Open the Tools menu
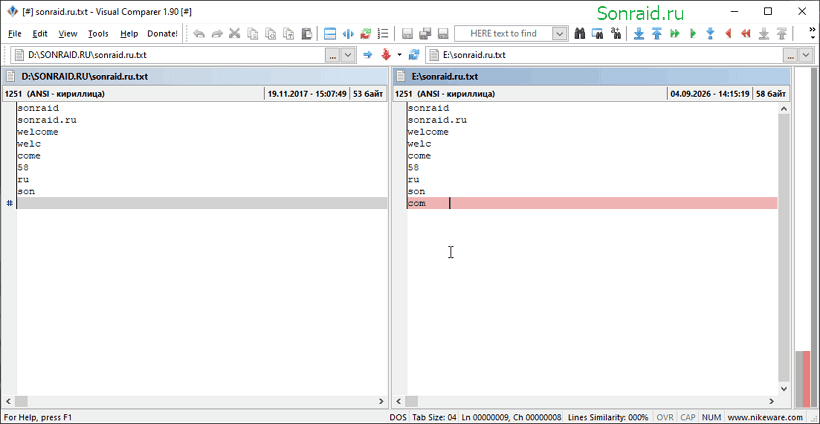Image resolution: width=820 pixels, height=424 pixels. [98, 34]
